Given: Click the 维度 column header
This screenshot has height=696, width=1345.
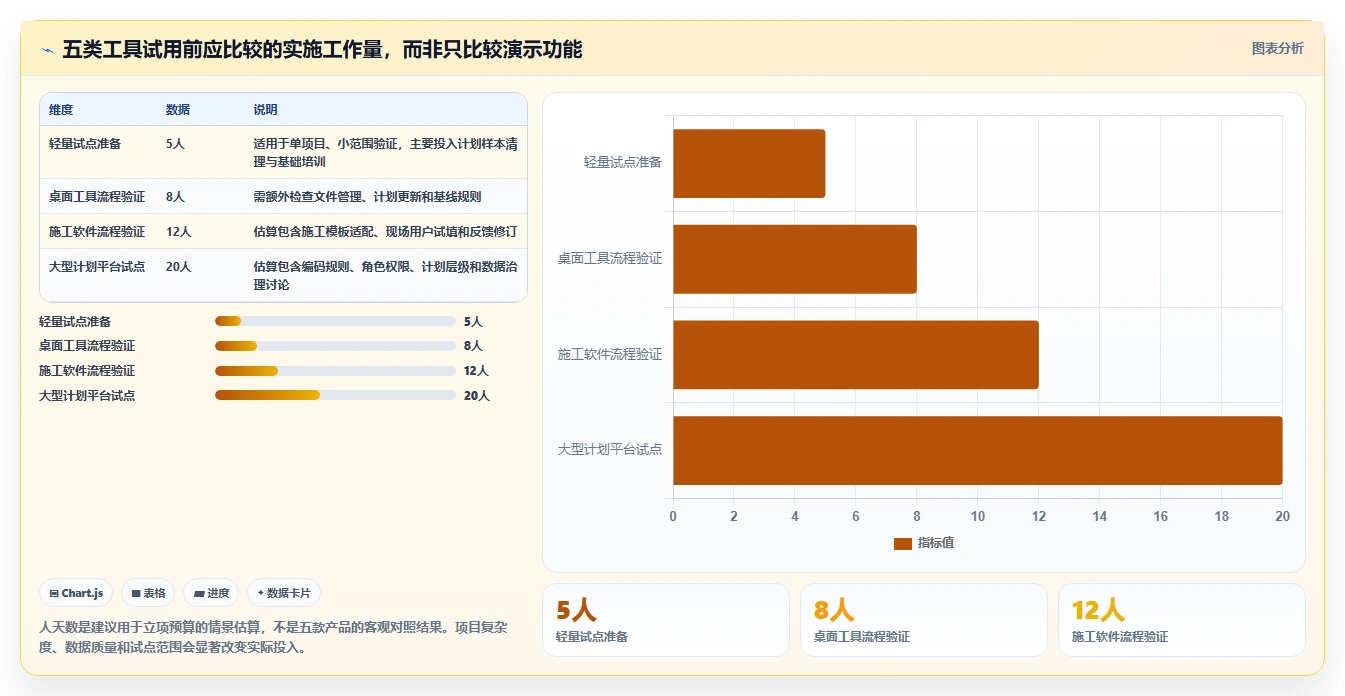Looking at the screenshot, I should tap(61, 109).
